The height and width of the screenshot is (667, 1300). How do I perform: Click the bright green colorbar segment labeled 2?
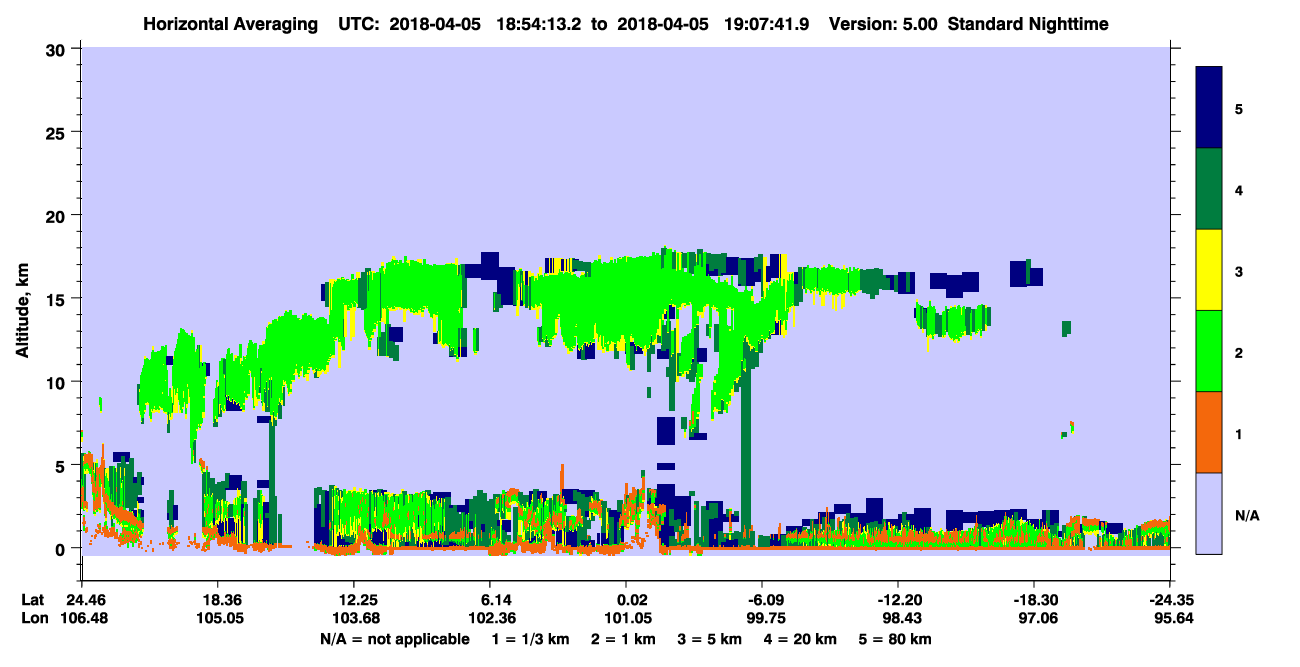click(x=1209, y=351)
